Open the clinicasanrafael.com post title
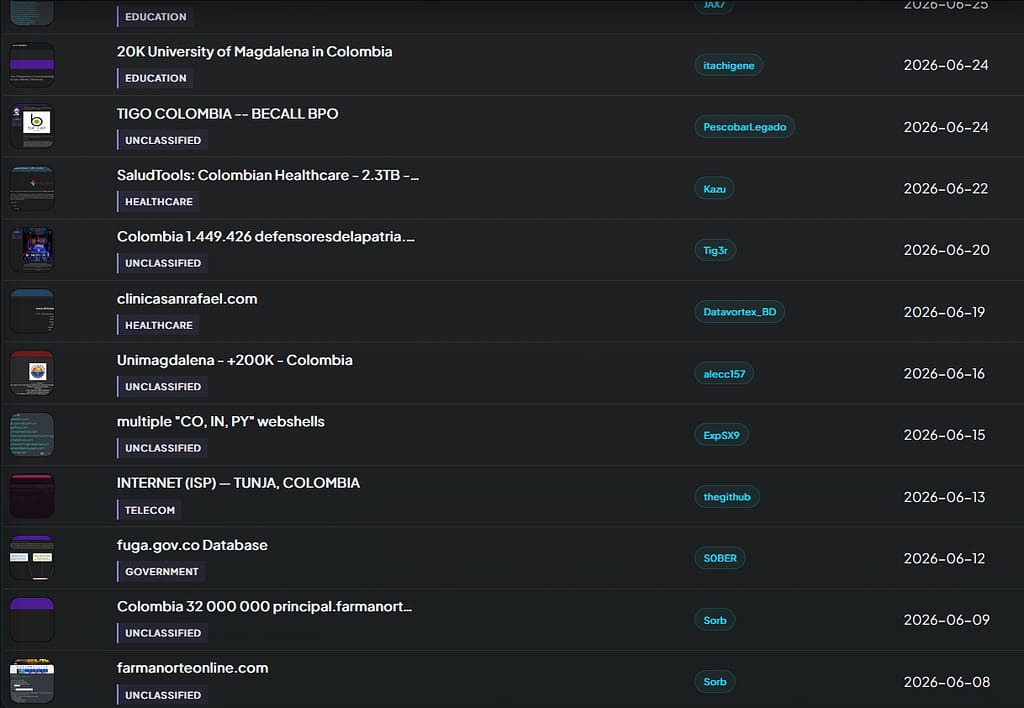The image size is (1024, 708). click(187, 298)
